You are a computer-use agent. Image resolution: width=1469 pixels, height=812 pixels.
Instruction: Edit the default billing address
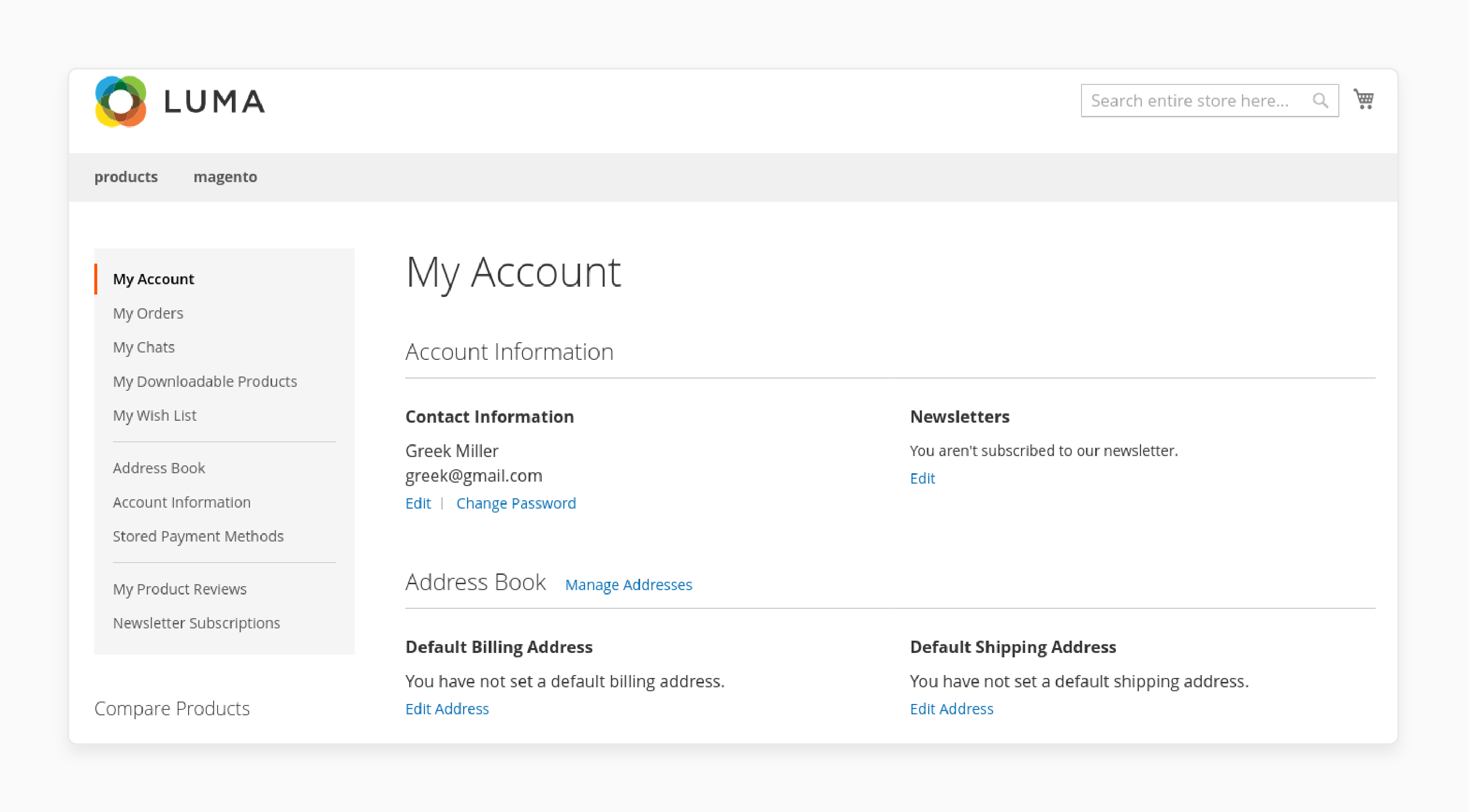tap(447, 709)
